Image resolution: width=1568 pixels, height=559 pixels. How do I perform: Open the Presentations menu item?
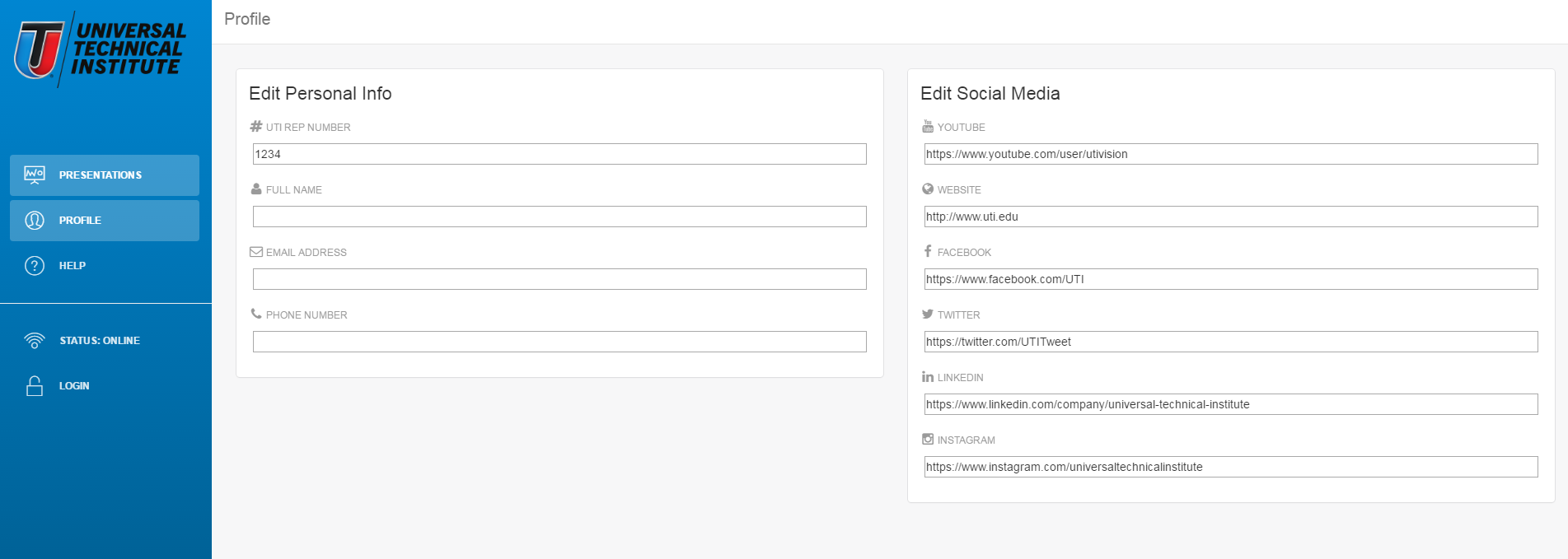click(105, 175)
